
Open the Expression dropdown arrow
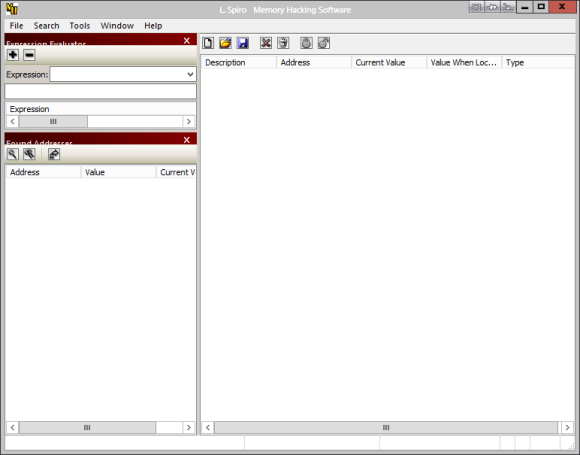pyautogui.click(x=190, y=74)
